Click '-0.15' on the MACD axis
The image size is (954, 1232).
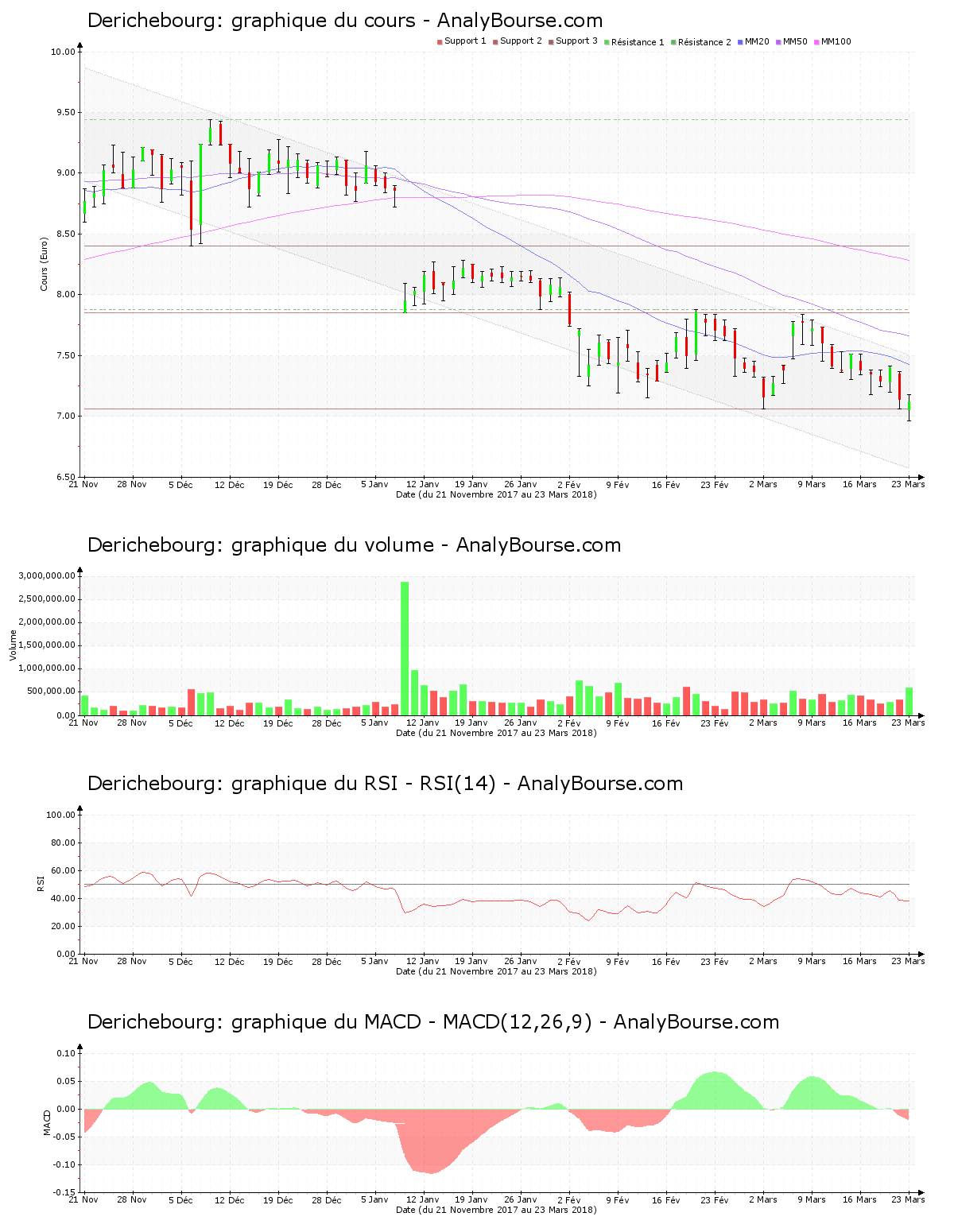click(x=64, y=1192)
